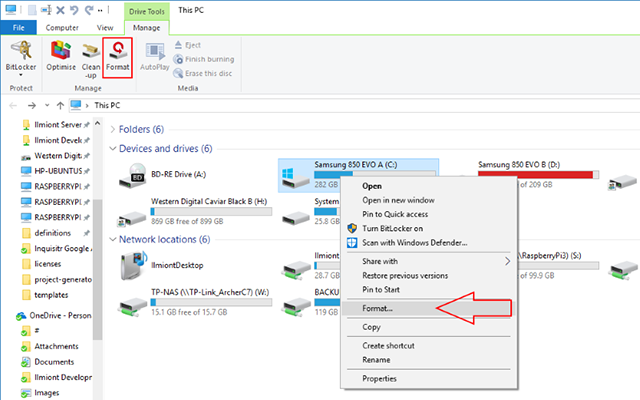Expand the BitLocker dropdown arrow
The width and height of the screenshot is (640, 400).
21,75
